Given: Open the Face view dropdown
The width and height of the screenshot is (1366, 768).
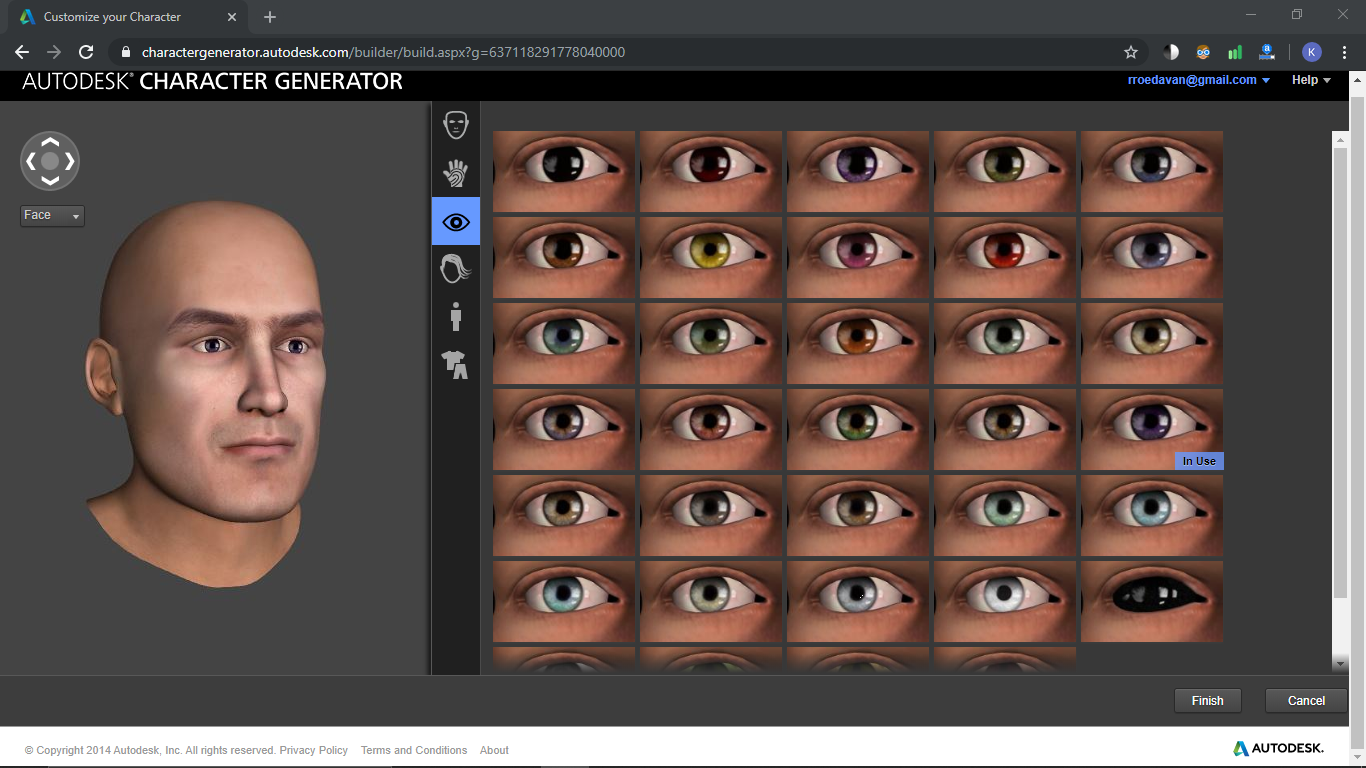Looking at the screenshot, I should [51, 215].
